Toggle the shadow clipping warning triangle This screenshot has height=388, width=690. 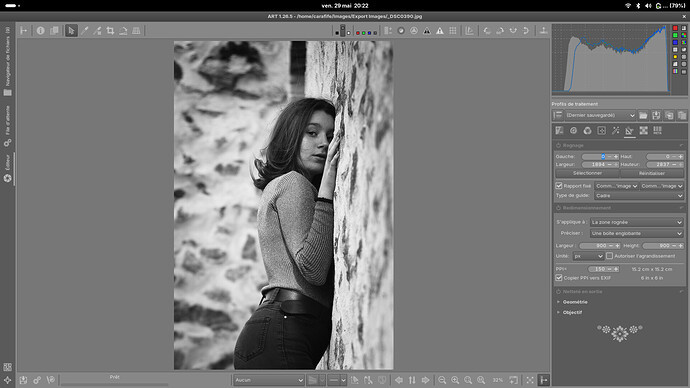[427, 30]
